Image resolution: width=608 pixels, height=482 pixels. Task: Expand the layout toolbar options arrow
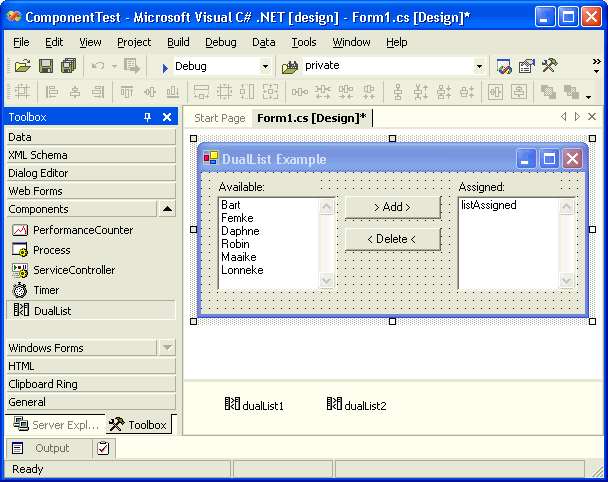tap(589, 97)
